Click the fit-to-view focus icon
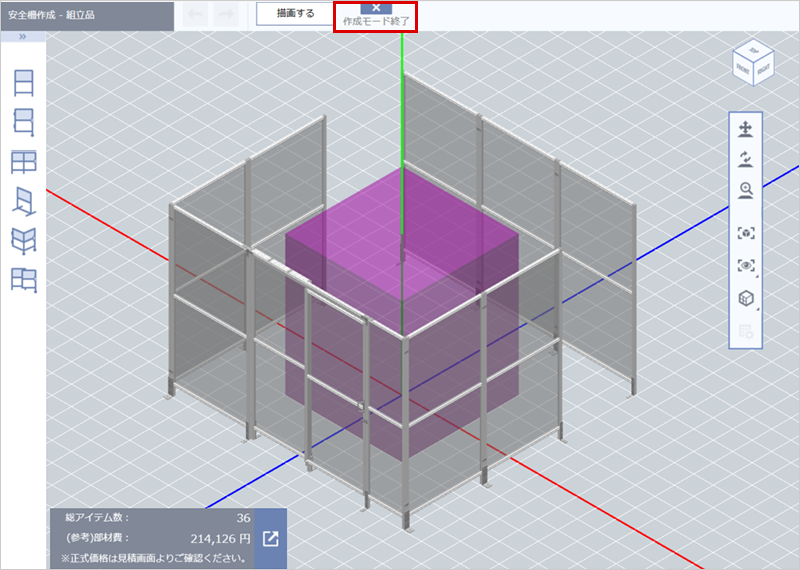This screenshot has height=570, width=800. pos(745,232)
